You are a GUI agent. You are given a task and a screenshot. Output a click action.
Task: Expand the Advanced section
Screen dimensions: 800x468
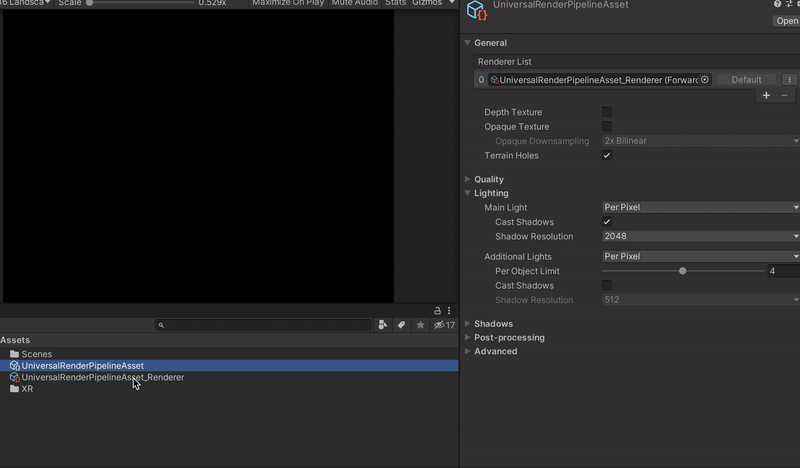click(467, 351)
